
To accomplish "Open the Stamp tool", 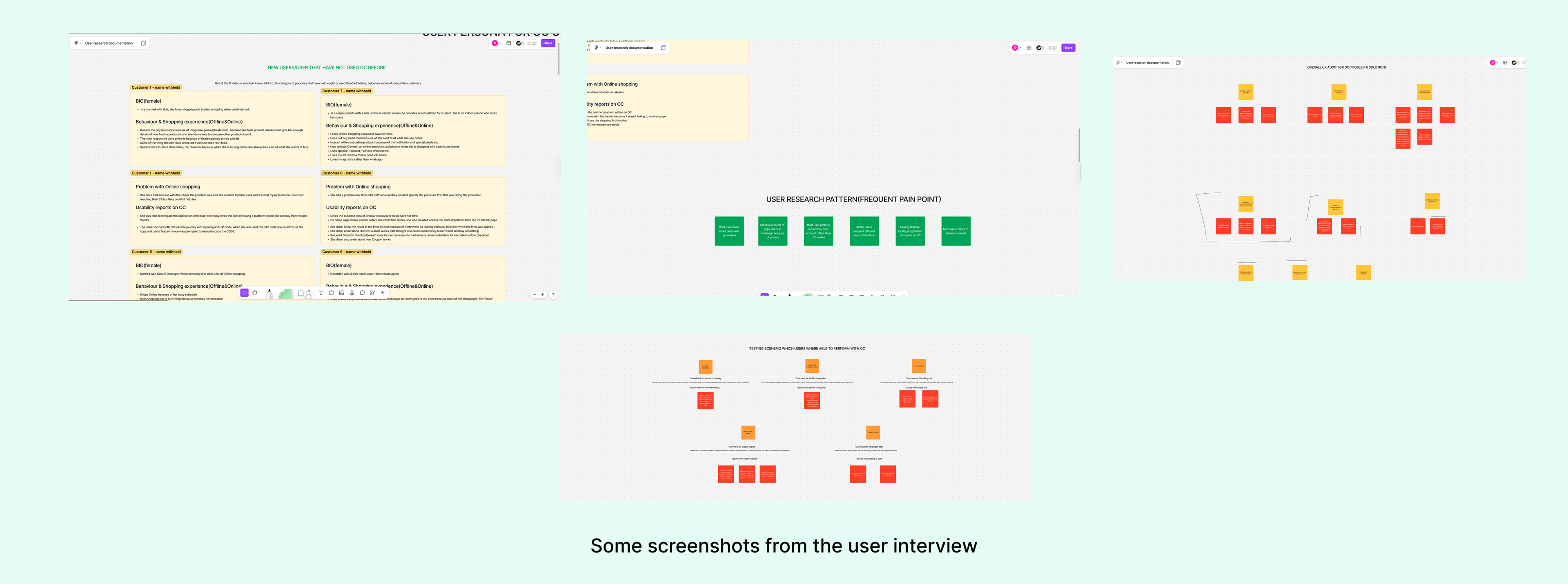I will (x=352, y=293).
